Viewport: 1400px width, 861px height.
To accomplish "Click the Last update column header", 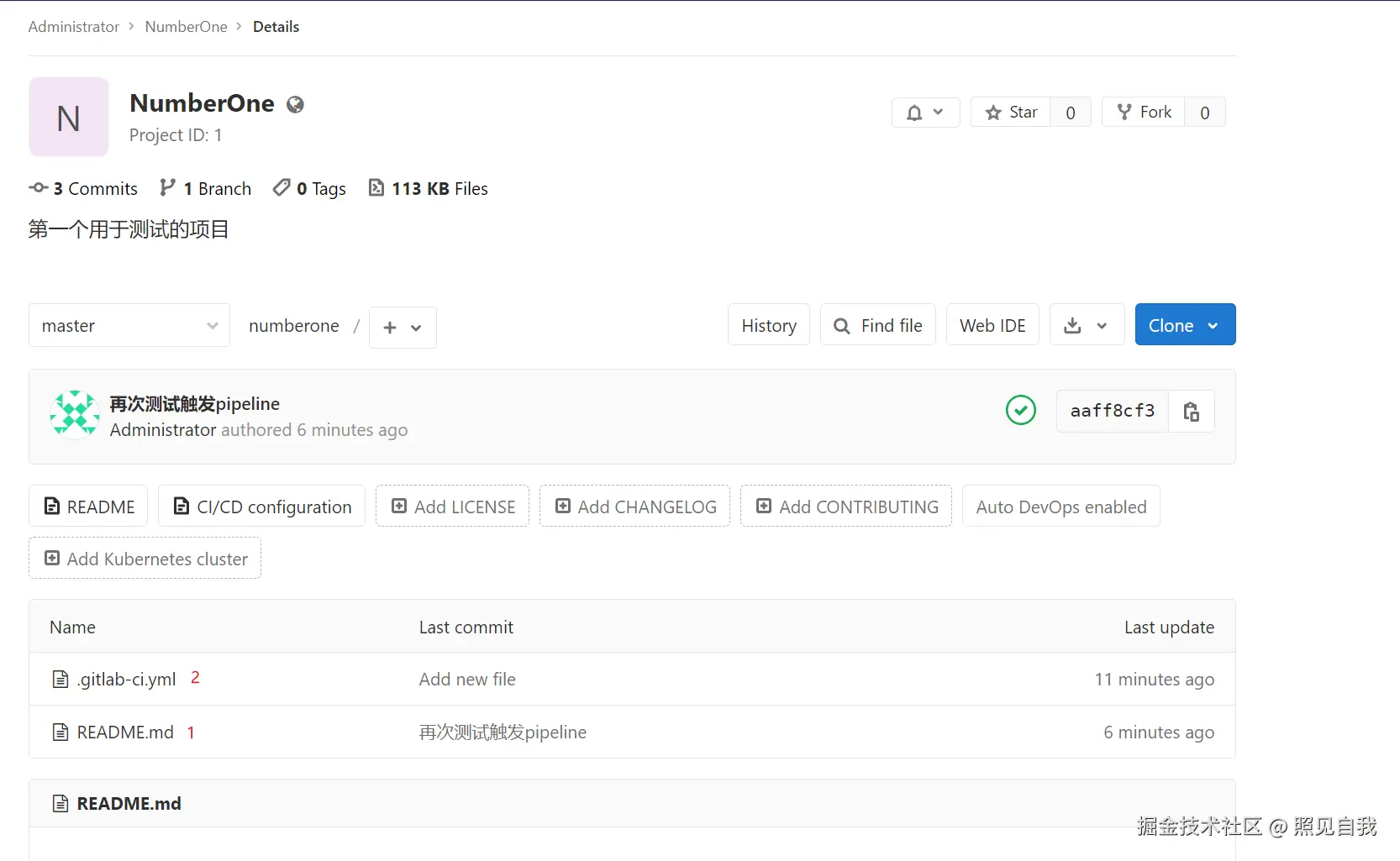I will [1169, 627].
